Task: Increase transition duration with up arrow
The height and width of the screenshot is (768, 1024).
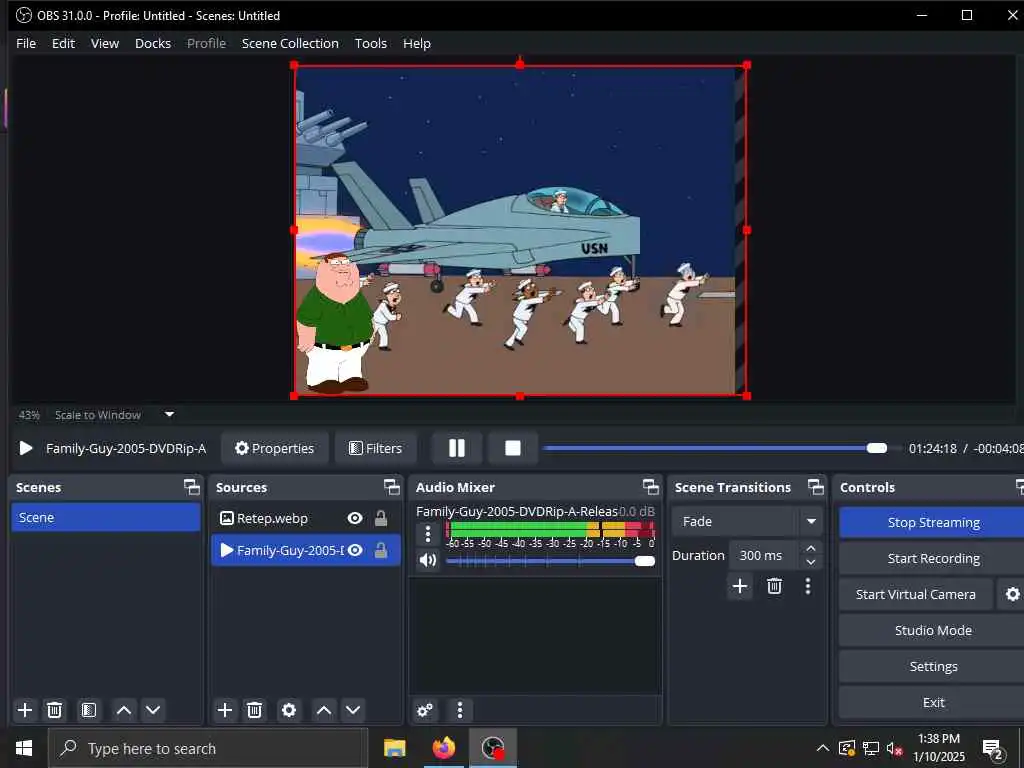Action: pyautogui.click(x=810, y=548)
